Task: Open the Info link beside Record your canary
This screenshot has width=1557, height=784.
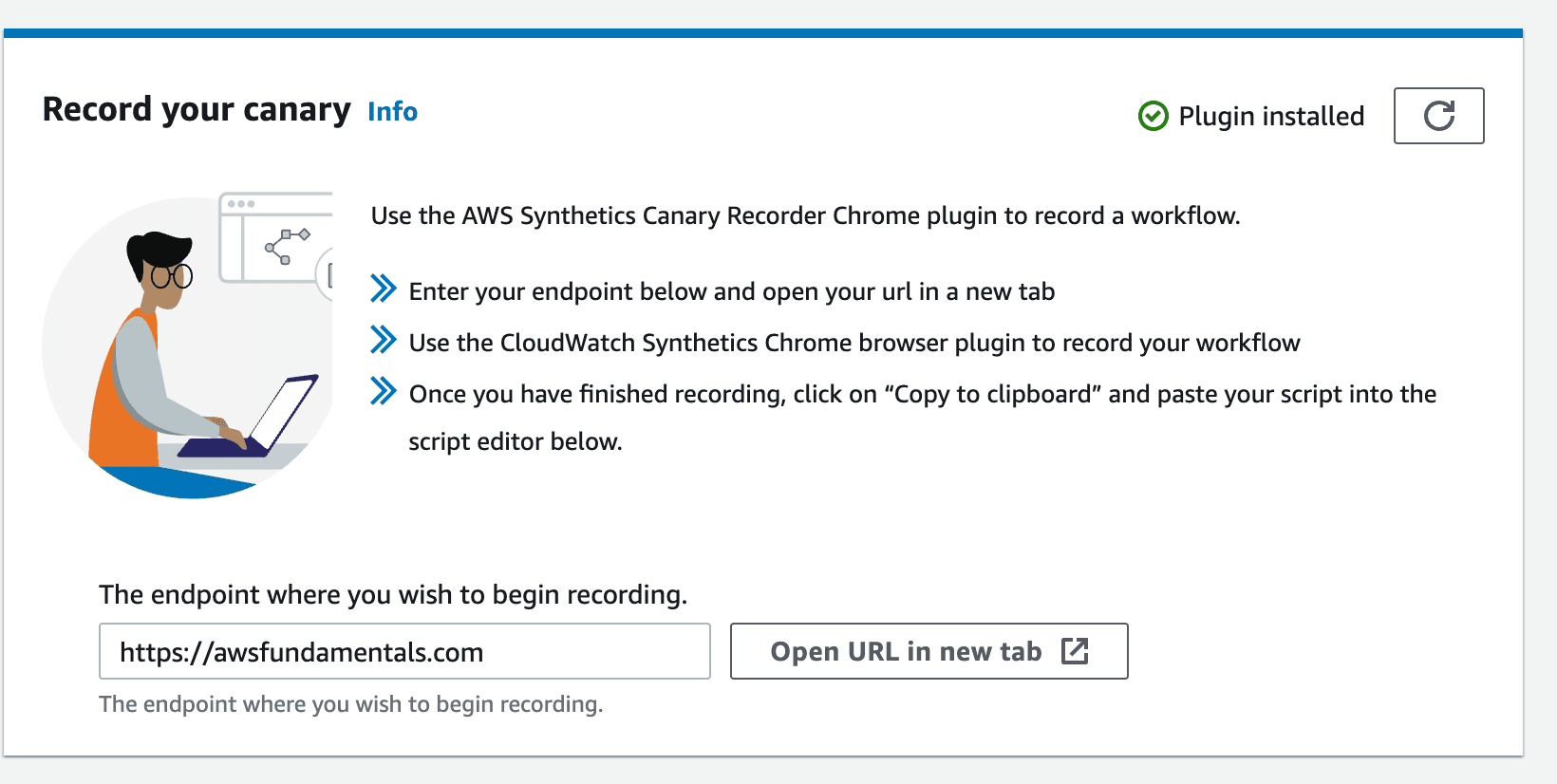Action: coord(392,111)
